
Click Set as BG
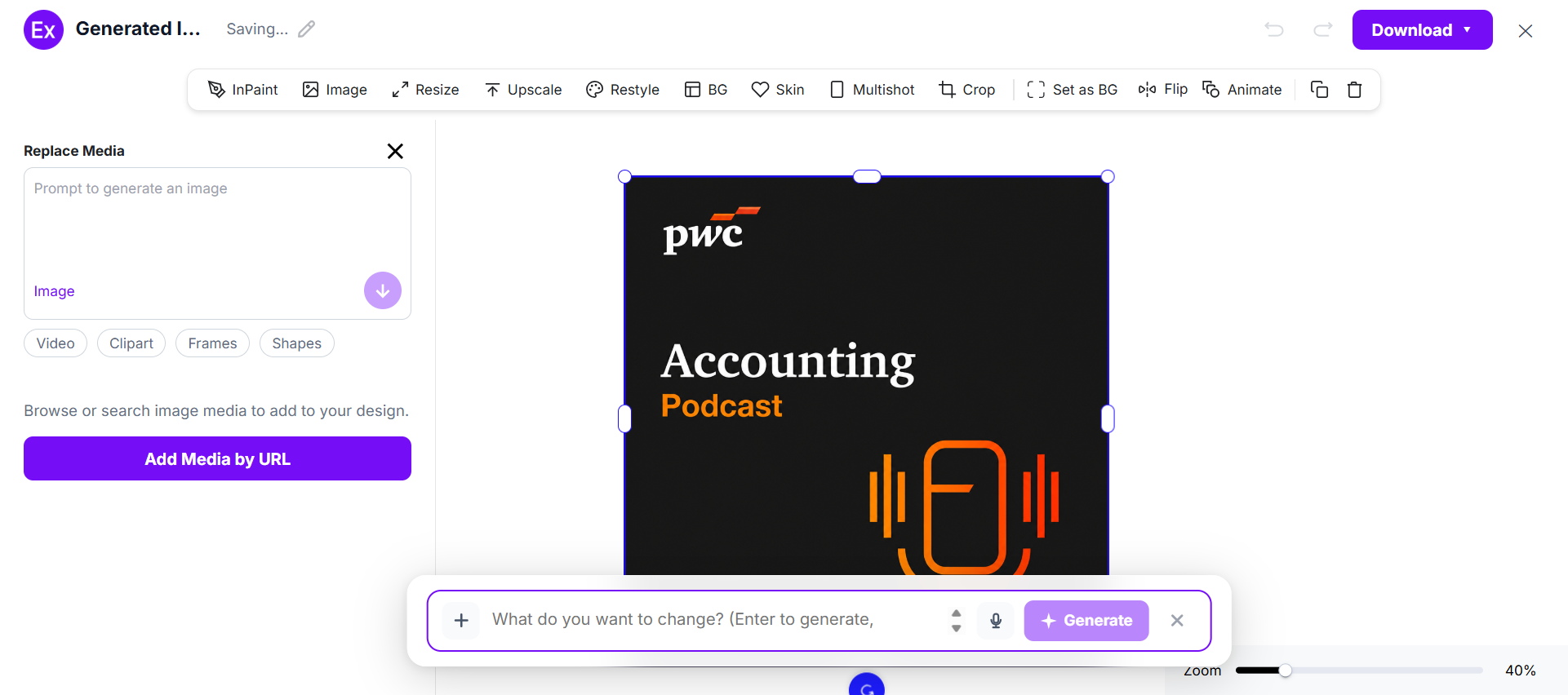[1073, 90]
